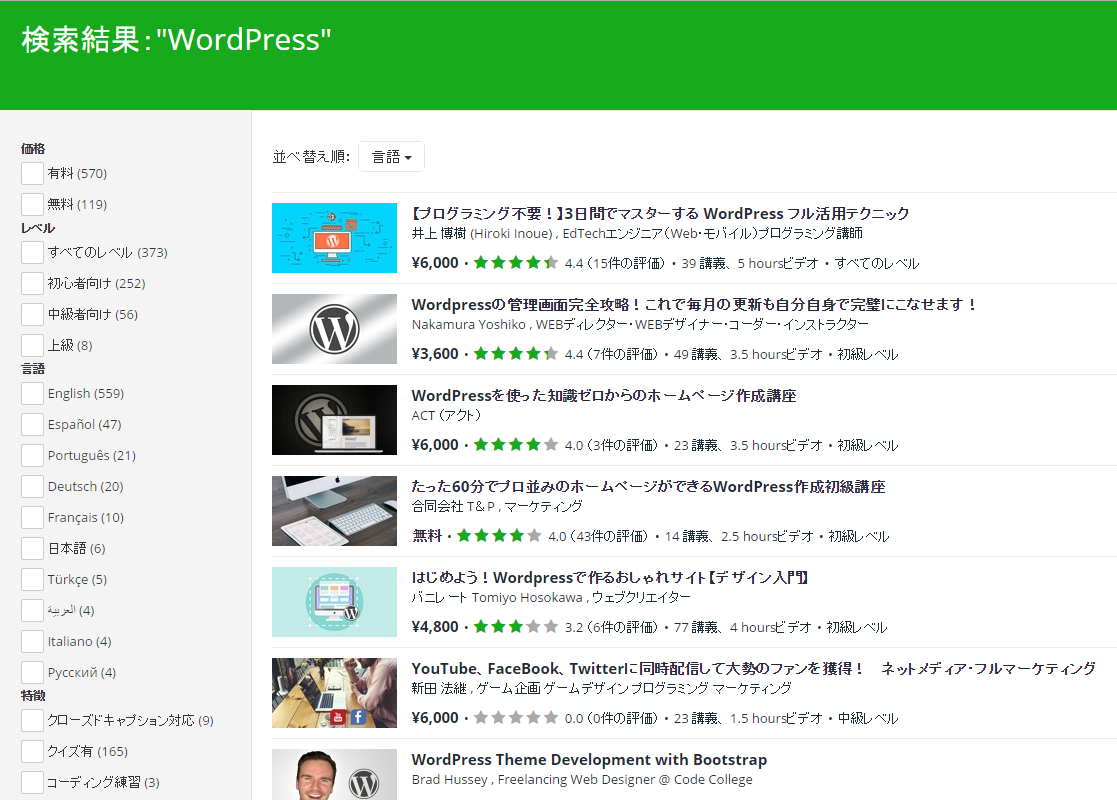Click instructor 合同会社 T& P
This screenshot has width=1117, height=800.
click(x=453, y=507)
